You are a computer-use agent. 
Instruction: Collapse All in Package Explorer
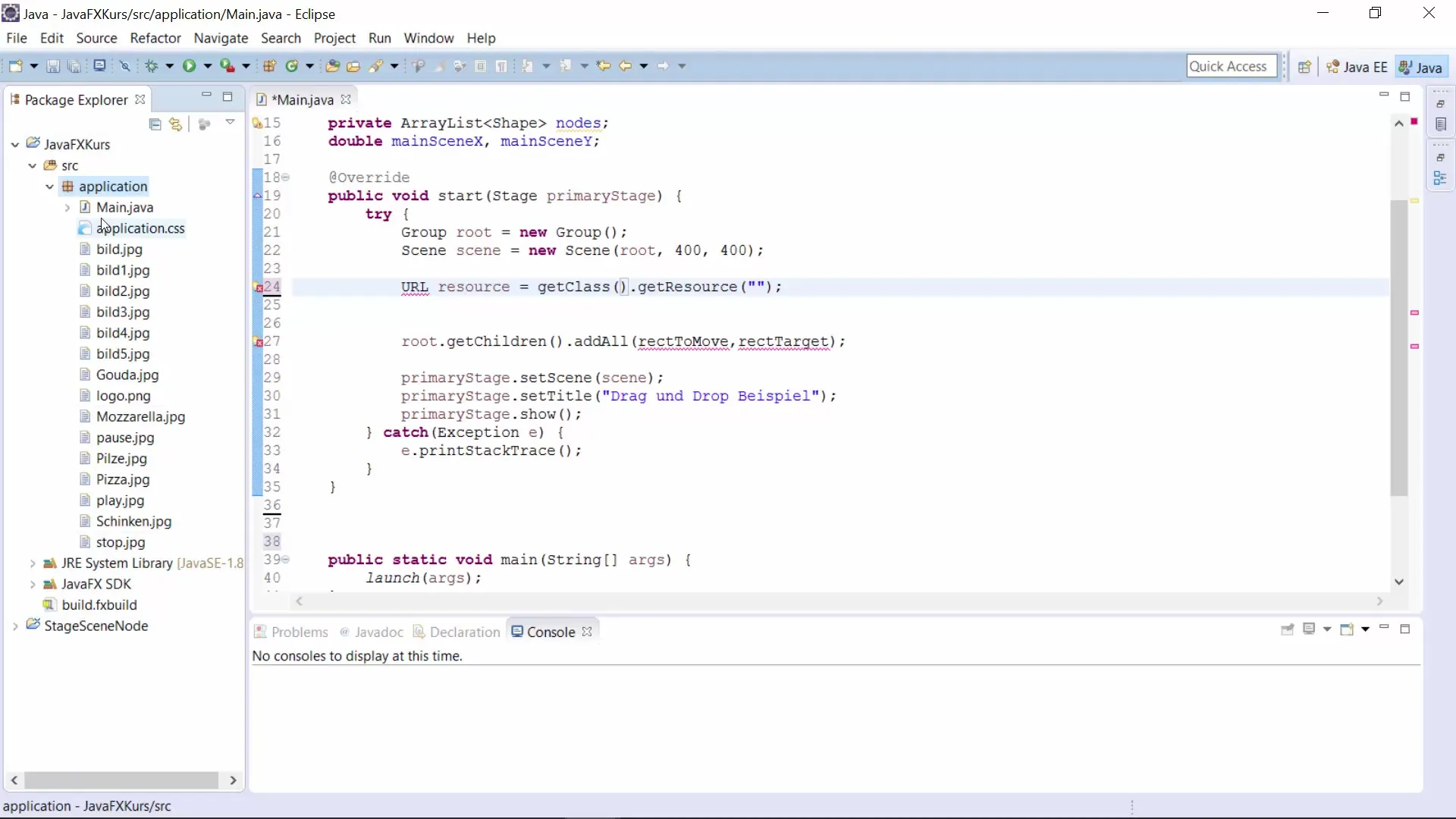pyautogui.click(x=155, y=124)
